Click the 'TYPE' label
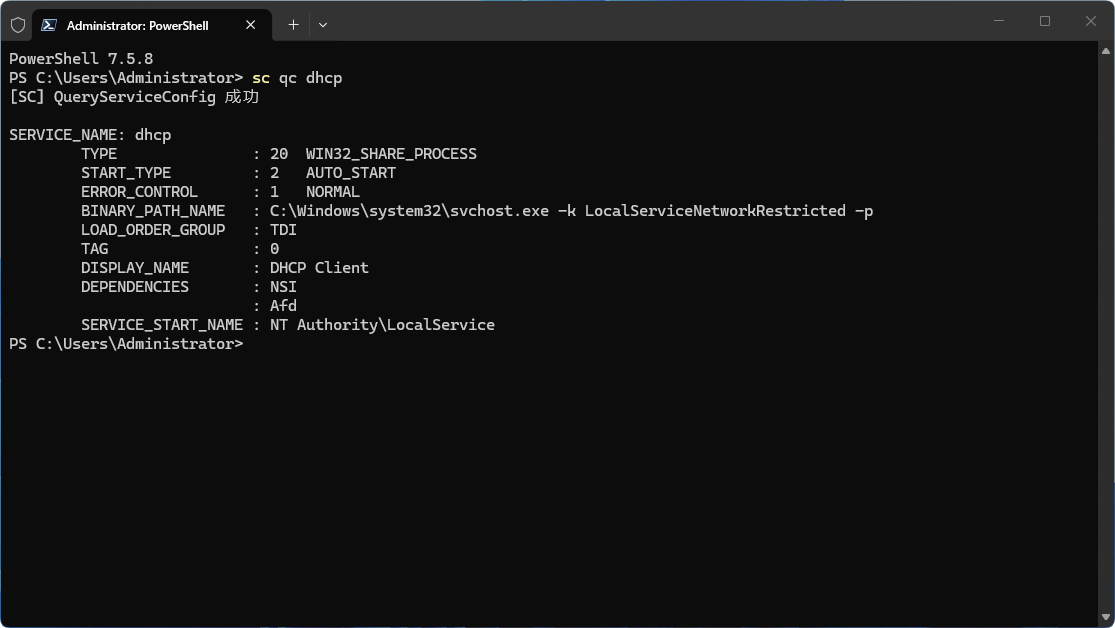This screenshot has height=628, width=1115. point(99,154)
